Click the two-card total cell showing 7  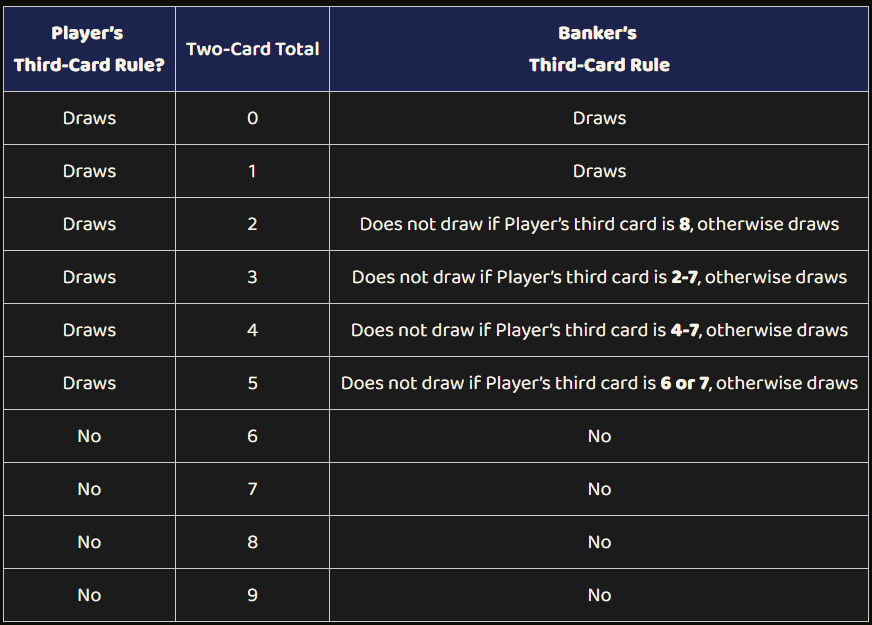[x=252, y=489]
